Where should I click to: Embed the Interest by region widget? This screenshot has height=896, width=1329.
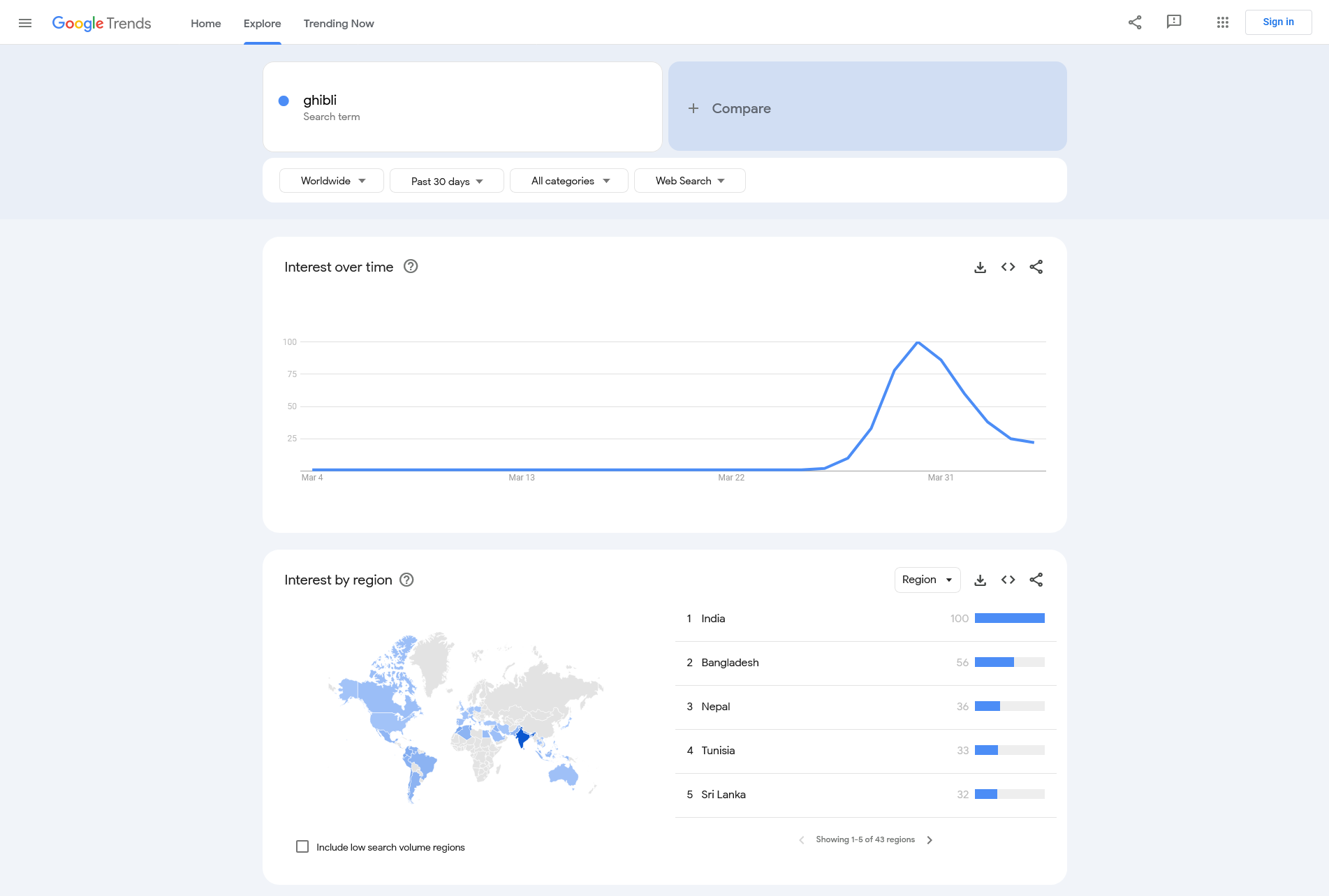point(1008,580)
